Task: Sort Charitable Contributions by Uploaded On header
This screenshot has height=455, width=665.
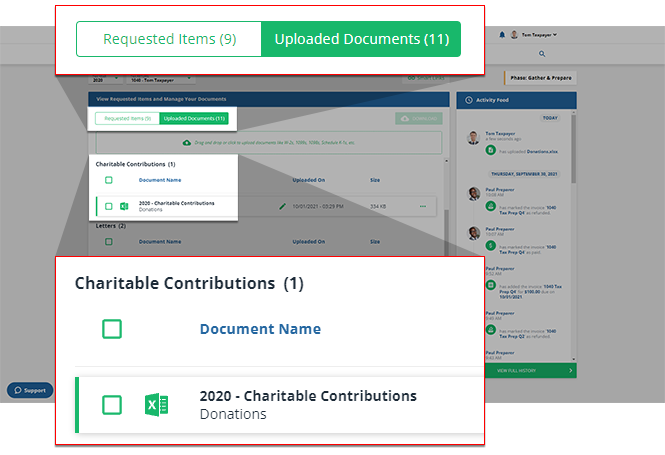Action: coord(308,180)
